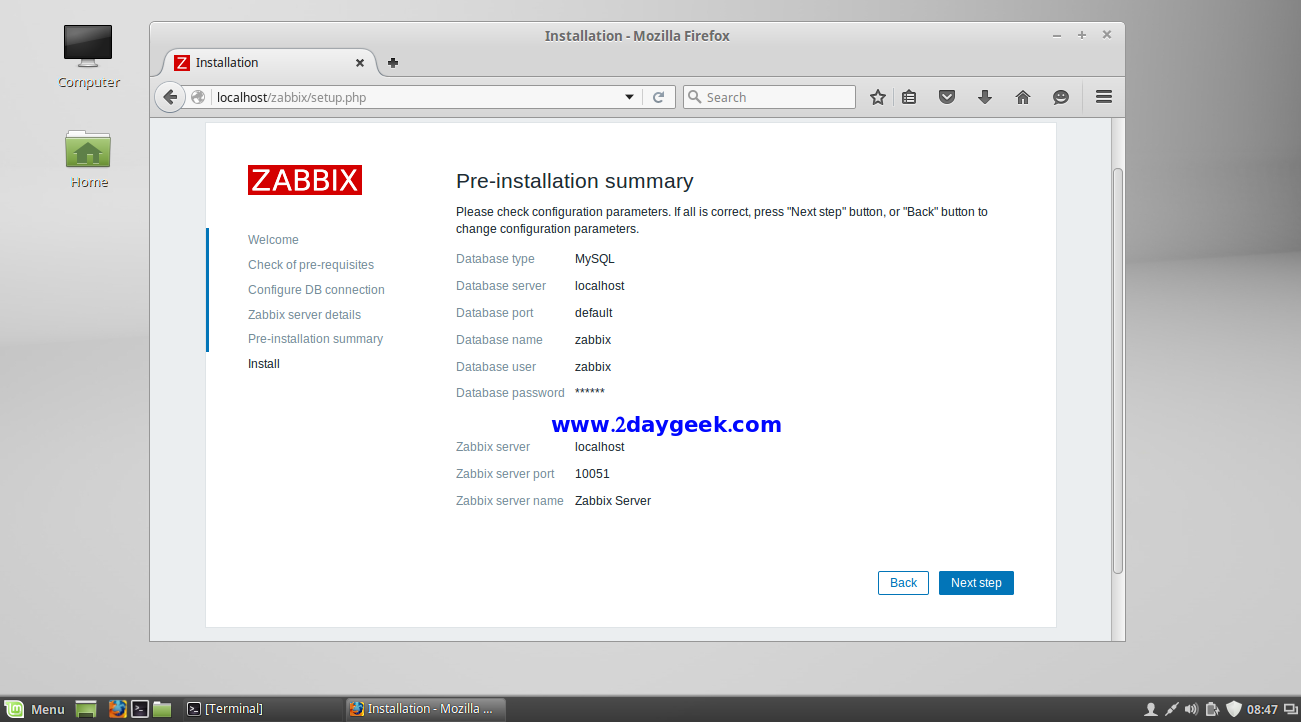
Task: Click the clock showing 08:47
Action: [1262, 709]
